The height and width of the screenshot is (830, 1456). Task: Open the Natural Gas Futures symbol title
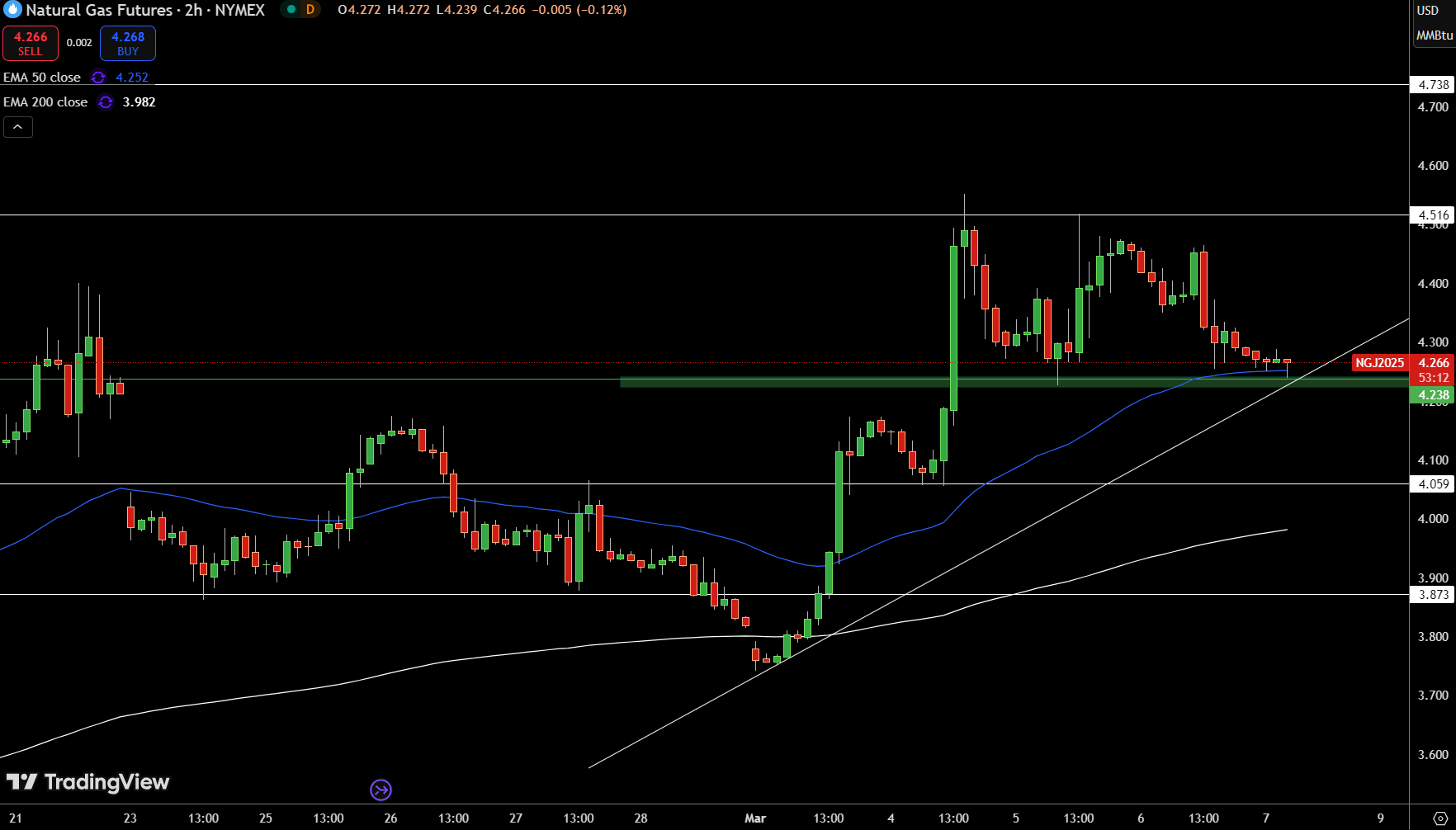coord(145,10)
